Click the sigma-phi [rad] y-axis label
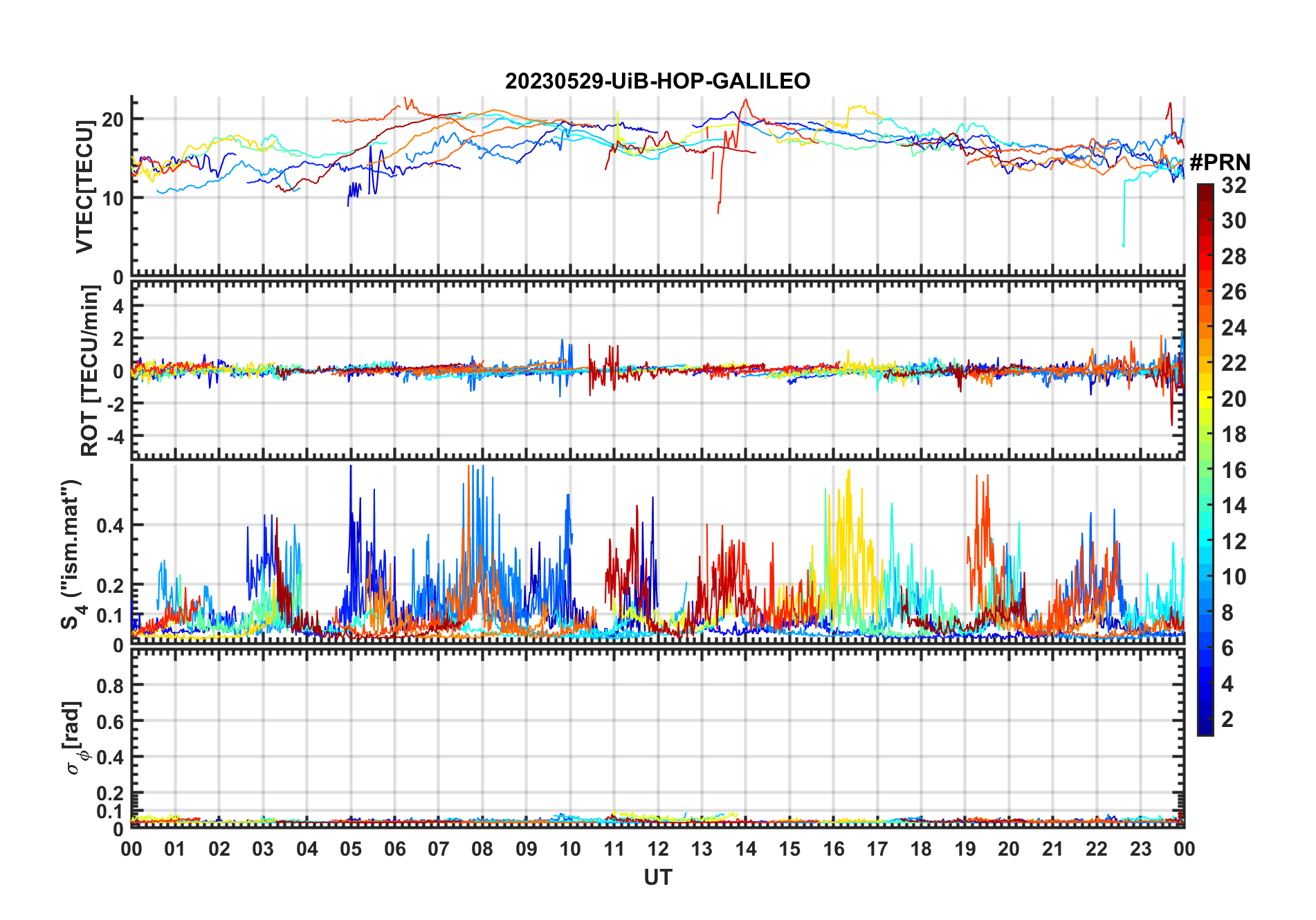1316x920 pixels. pos(76,737)
